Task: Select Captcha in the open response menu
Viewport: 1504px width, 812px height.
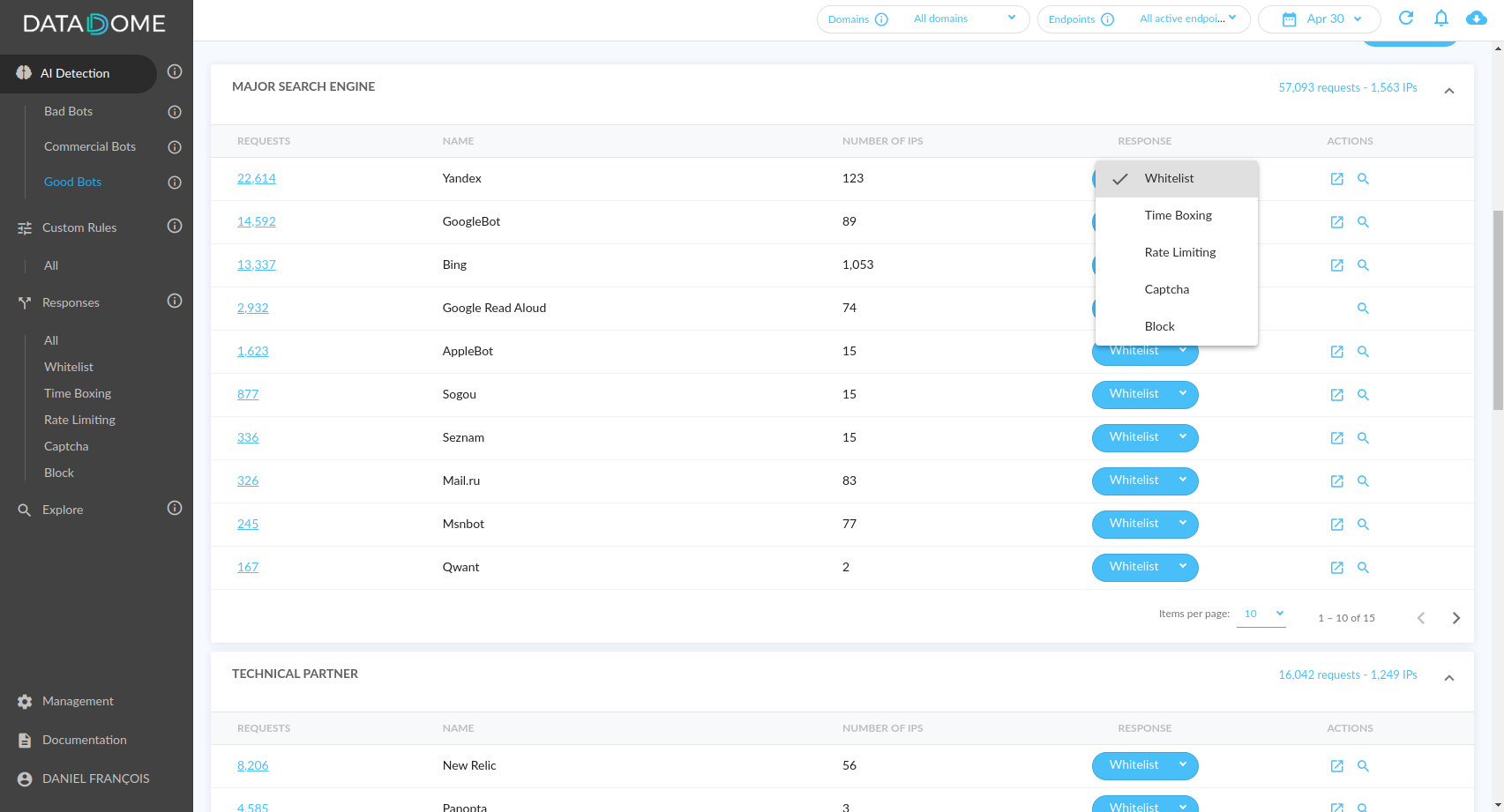Action: point(1177,290)
